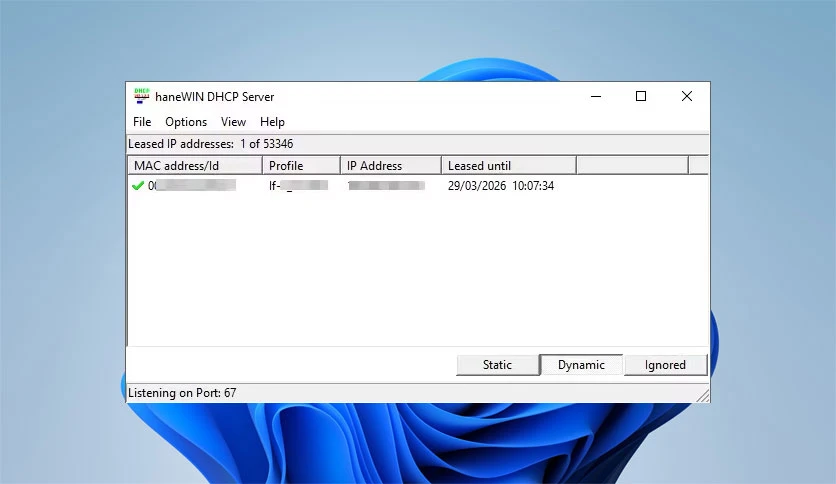
Task: Open the Help menu
Action: point(272,122)
